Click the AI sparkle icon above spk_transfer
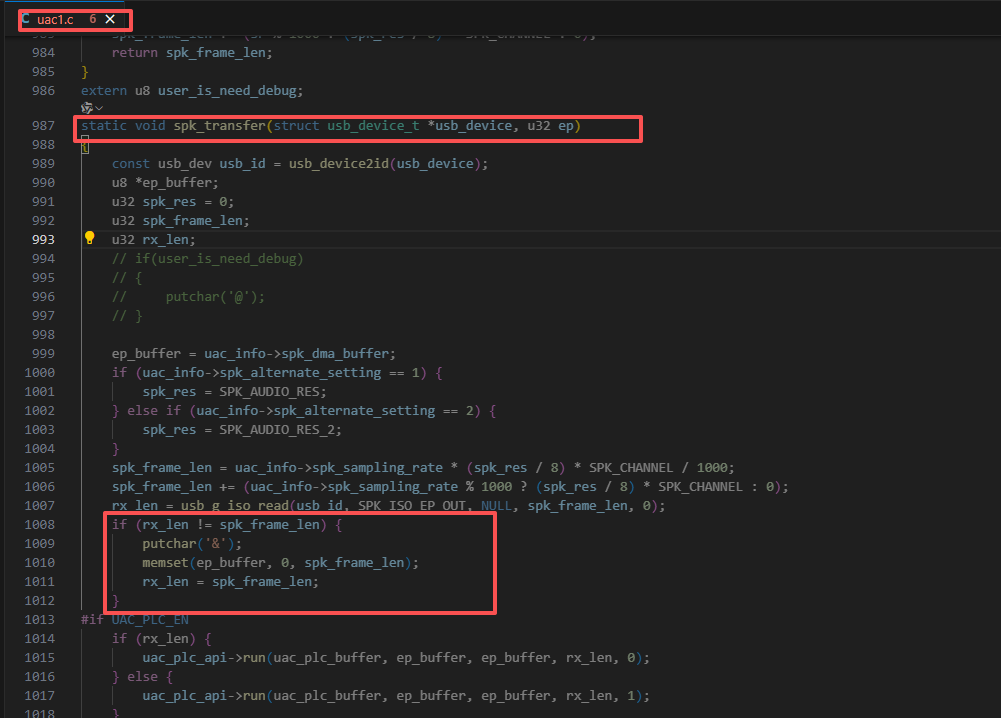Image resolution: width=1001 pixels, height=718 pixels. coord(87,108)
